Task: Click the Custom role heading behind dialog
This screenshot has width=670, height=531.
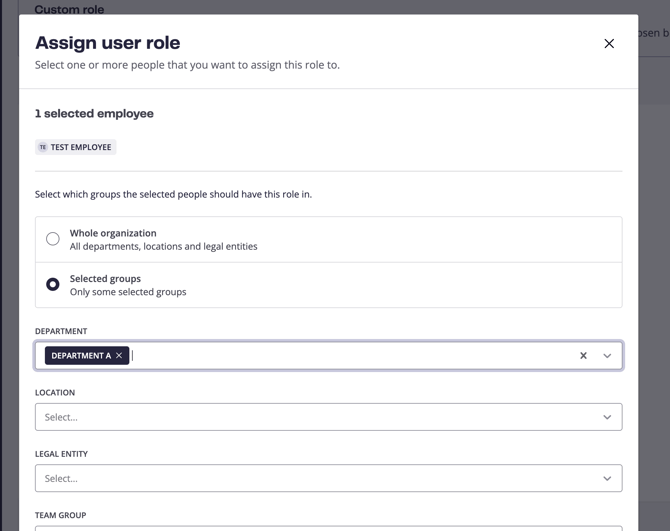Action: pos(69,9)
